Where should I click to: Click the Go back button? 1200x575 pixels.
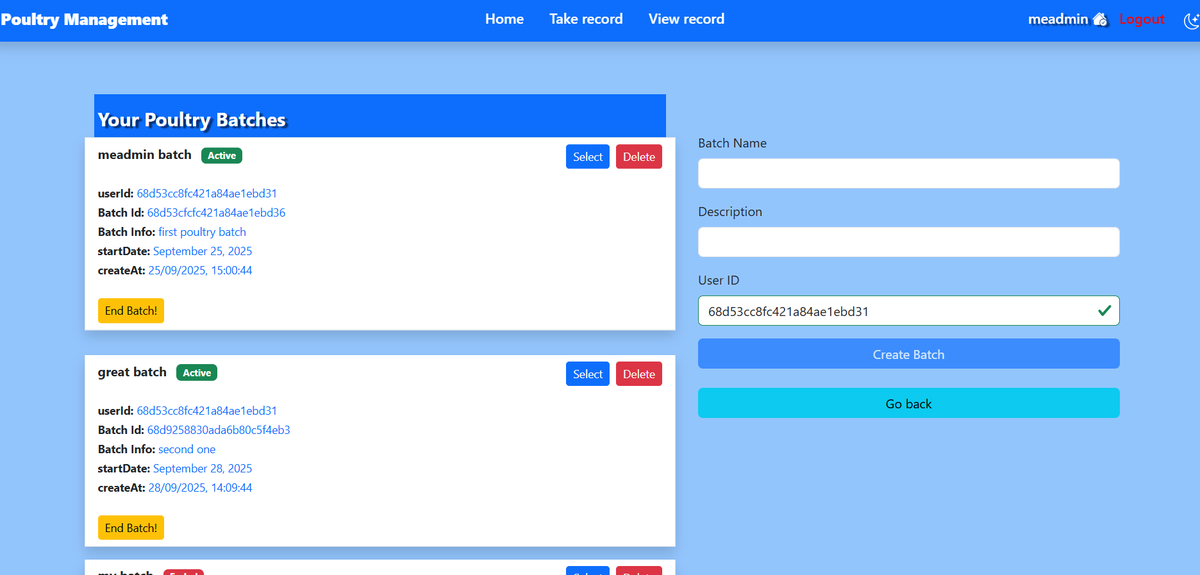(909, 403)
